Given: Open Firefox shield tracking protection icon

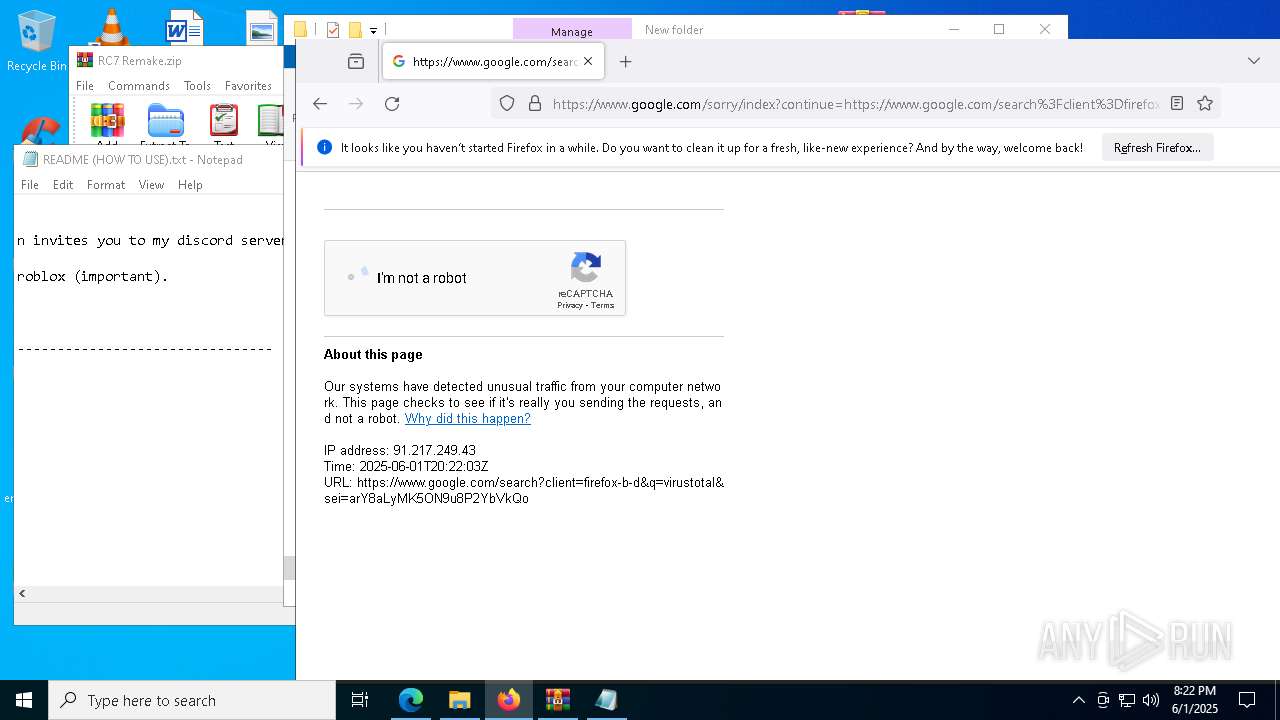Looking at the screenshot, I should tap(507, 103).
